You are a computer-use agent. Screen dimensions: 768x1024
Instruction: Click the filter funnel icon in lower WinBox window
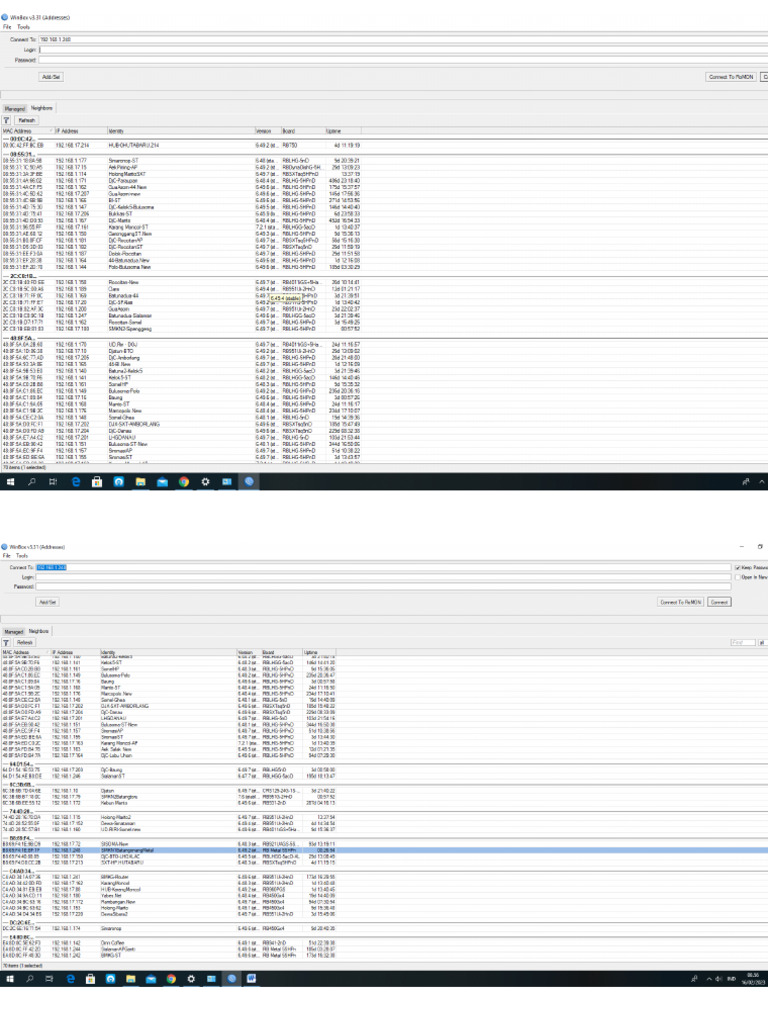(x=6, y=643)
